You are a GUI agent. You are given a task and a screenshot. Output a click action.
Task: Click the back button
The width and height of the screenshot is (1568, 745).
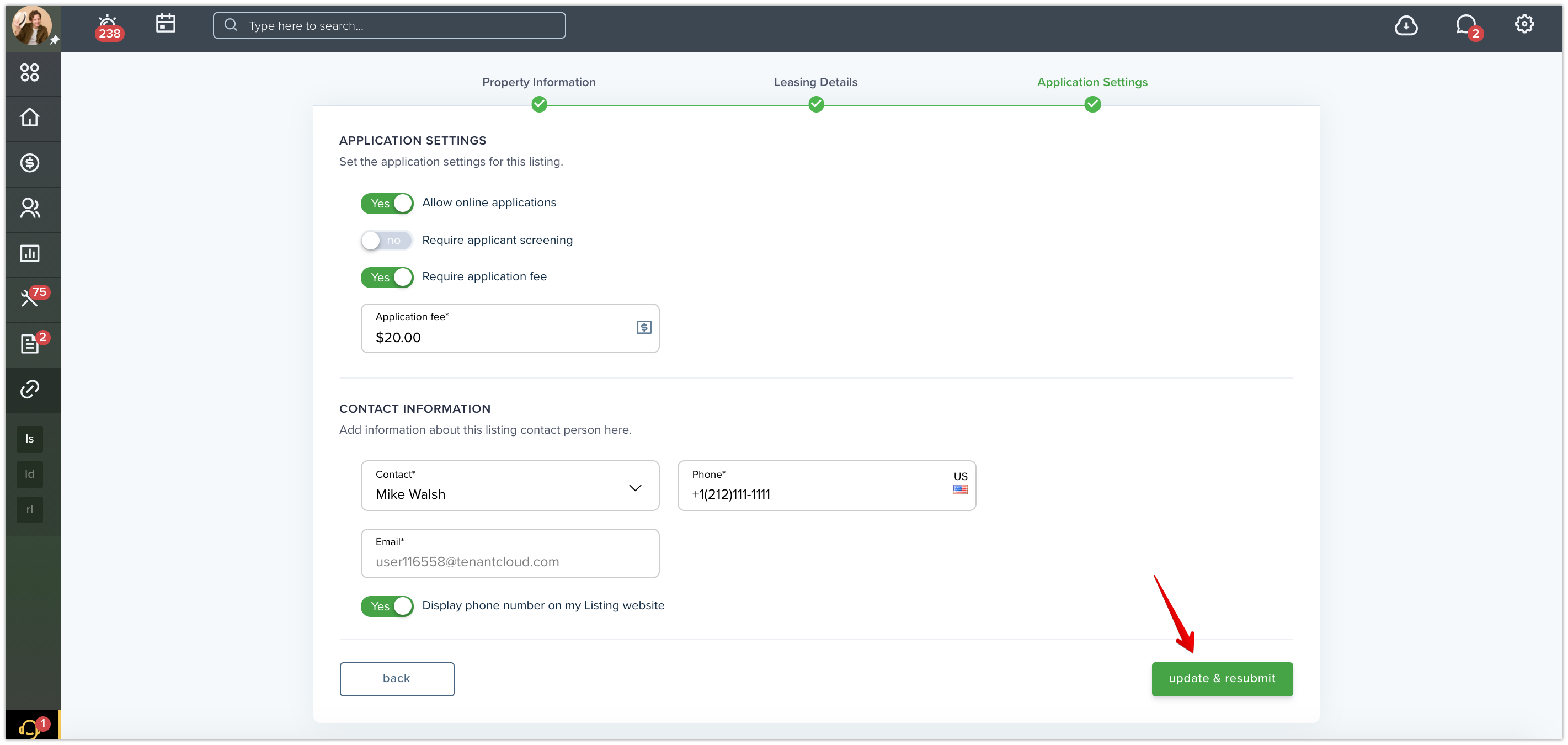397,679
